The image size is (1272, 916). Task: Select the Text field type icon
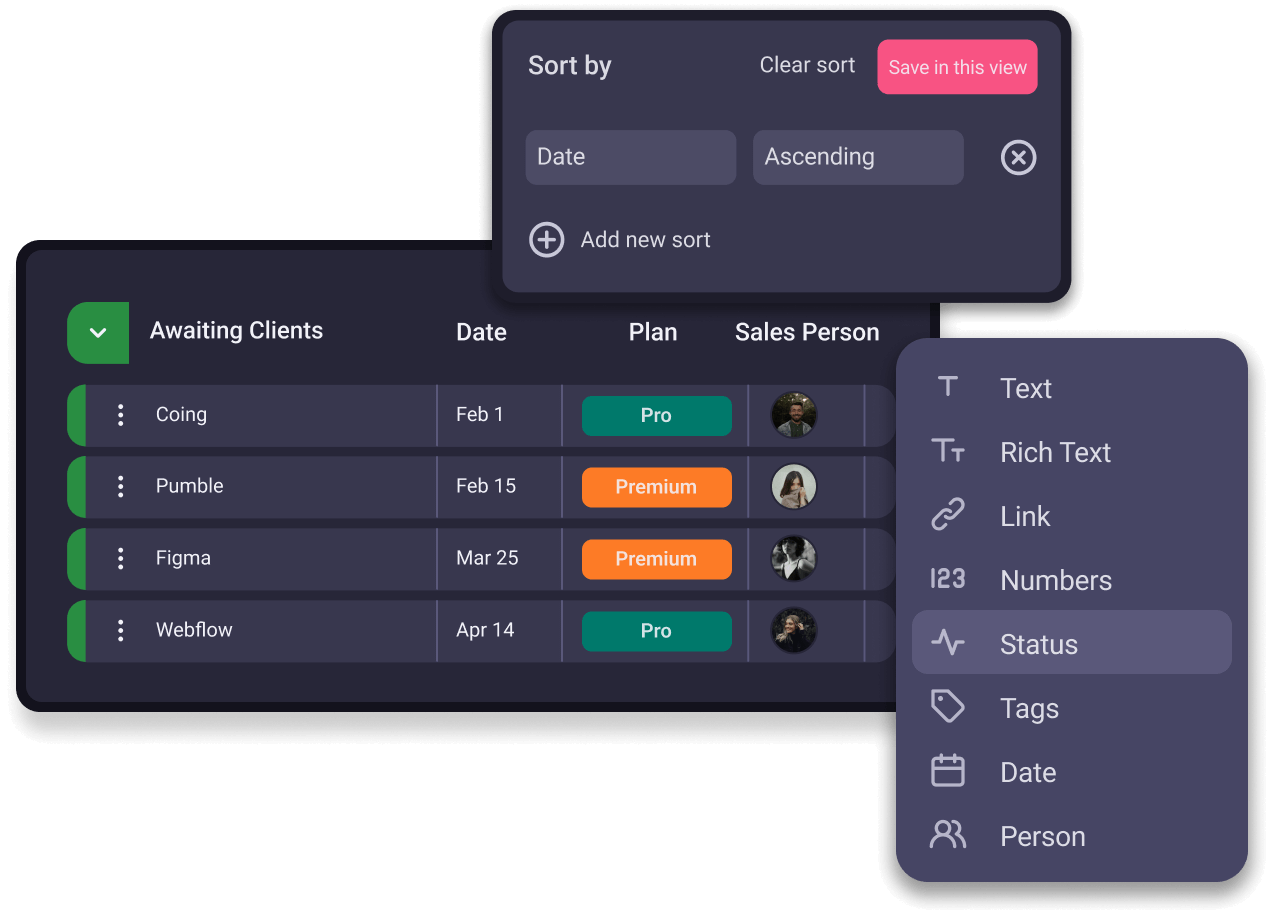click(947, 388)
